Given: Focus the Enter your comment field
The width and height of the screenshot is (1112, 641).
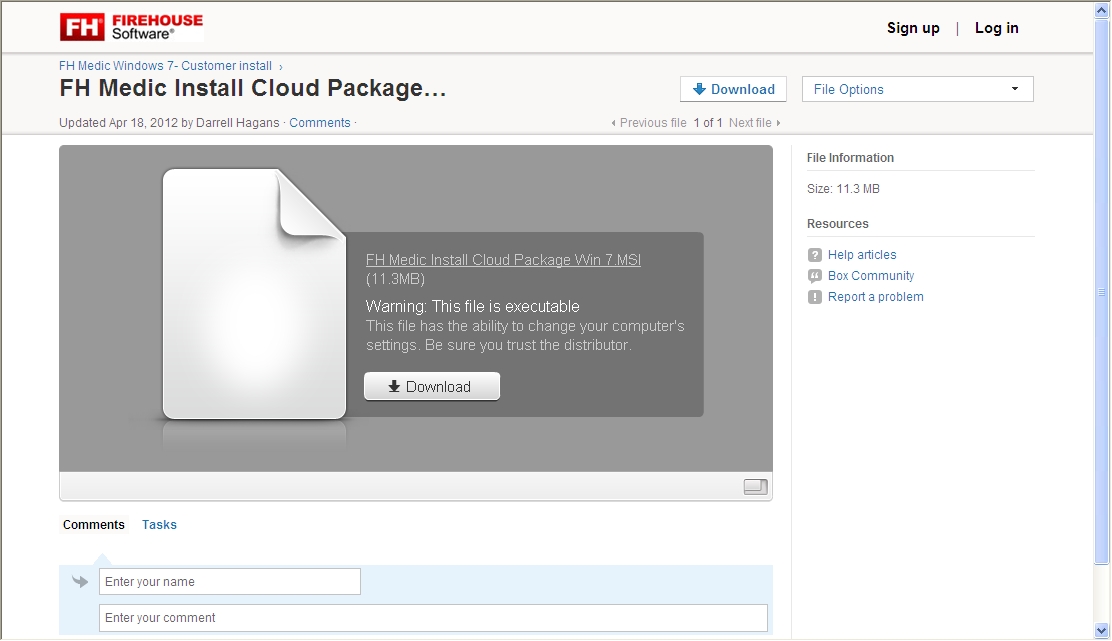Looking at the screenshot, I should point(433,618).
